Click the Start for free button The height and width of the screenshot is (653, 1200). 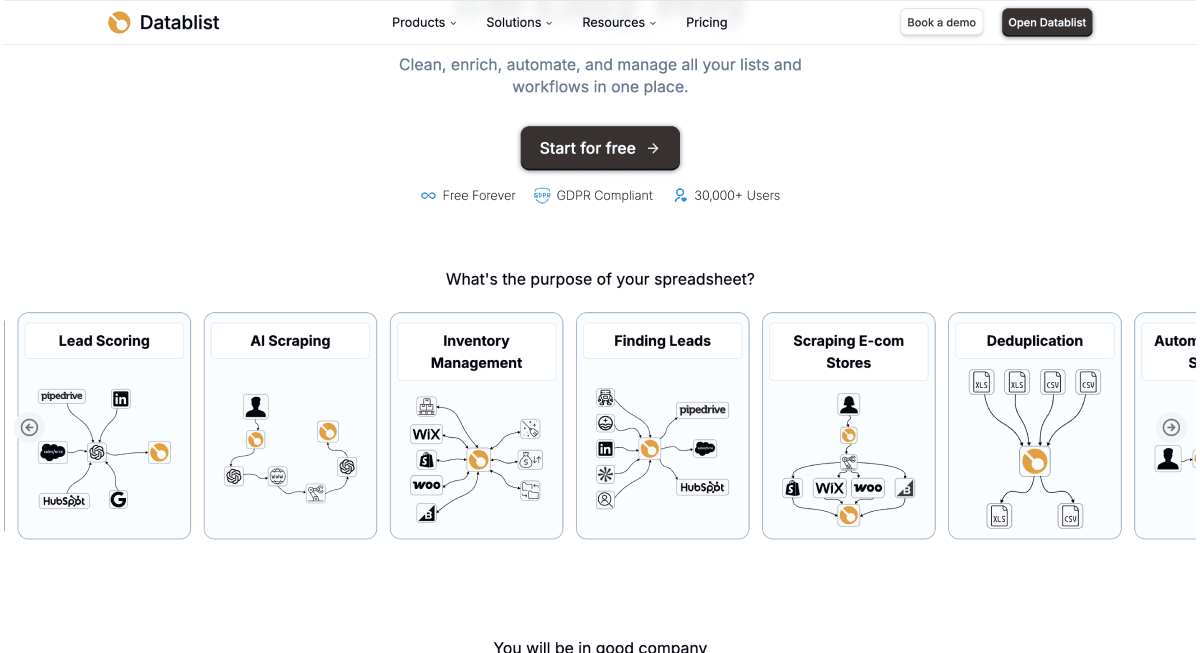pyautogui.click(x=600, y=148)
